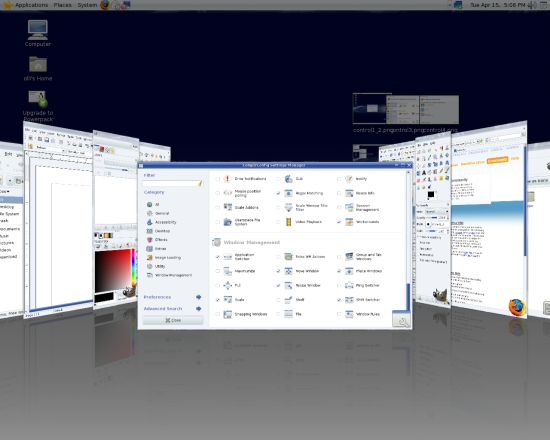Enable the Maximumize plugin checkbox
This screenshot has width=550, height=440.
pos(217,271)
